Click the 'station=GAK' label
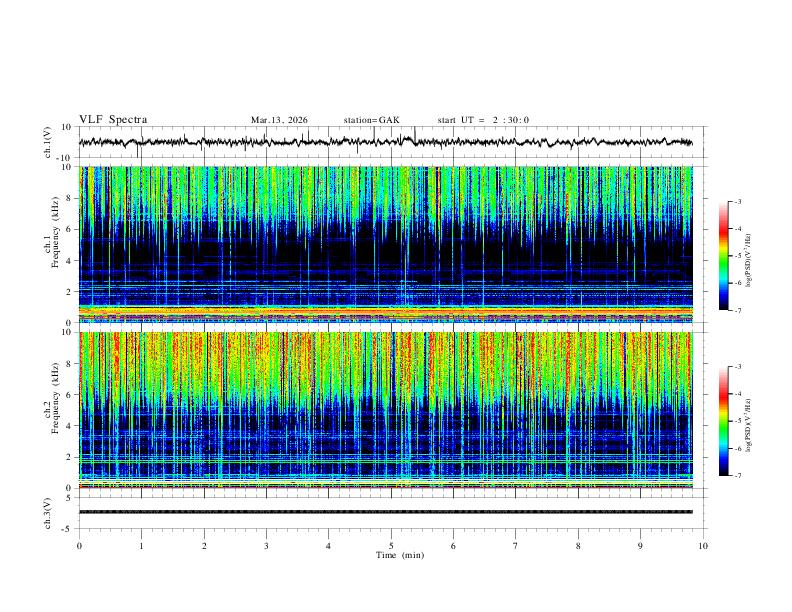 pos(371,120)
